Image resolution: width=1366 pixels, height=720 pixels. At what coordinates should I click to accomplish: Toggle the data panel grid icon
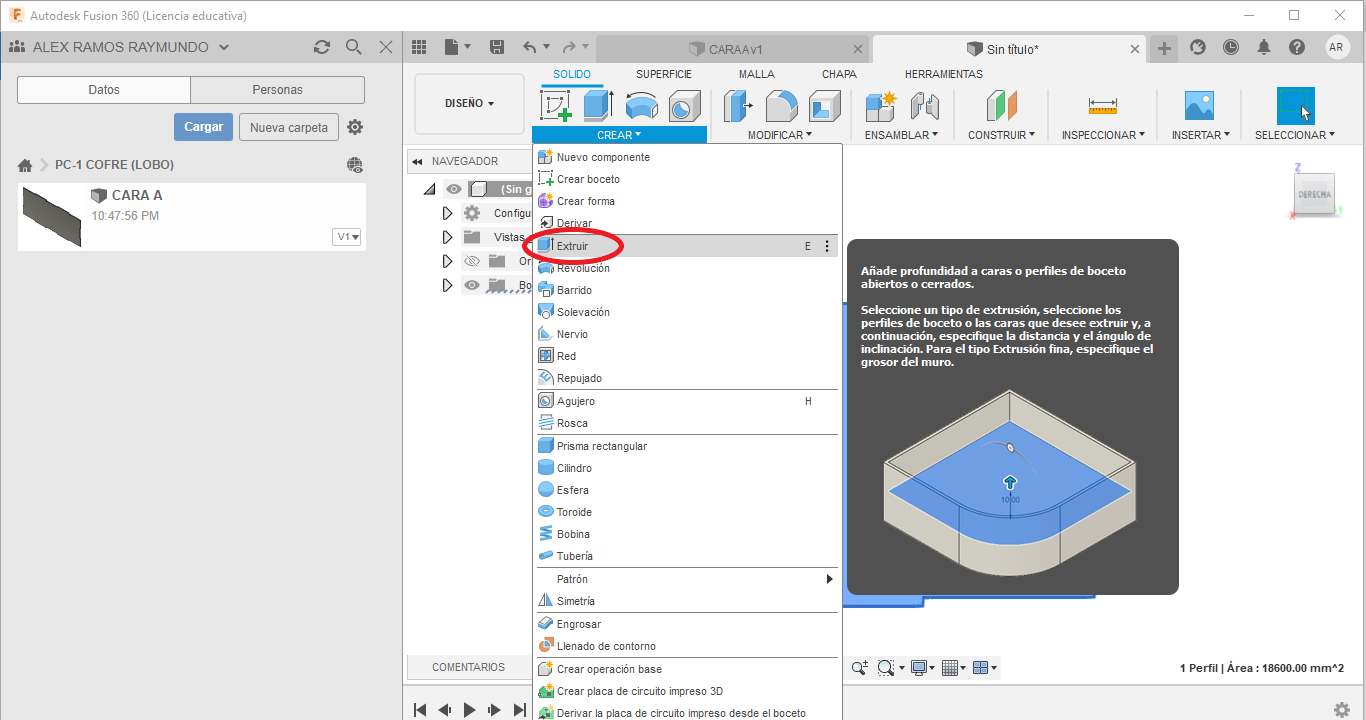pyautogui.click(x=419, y=47)
